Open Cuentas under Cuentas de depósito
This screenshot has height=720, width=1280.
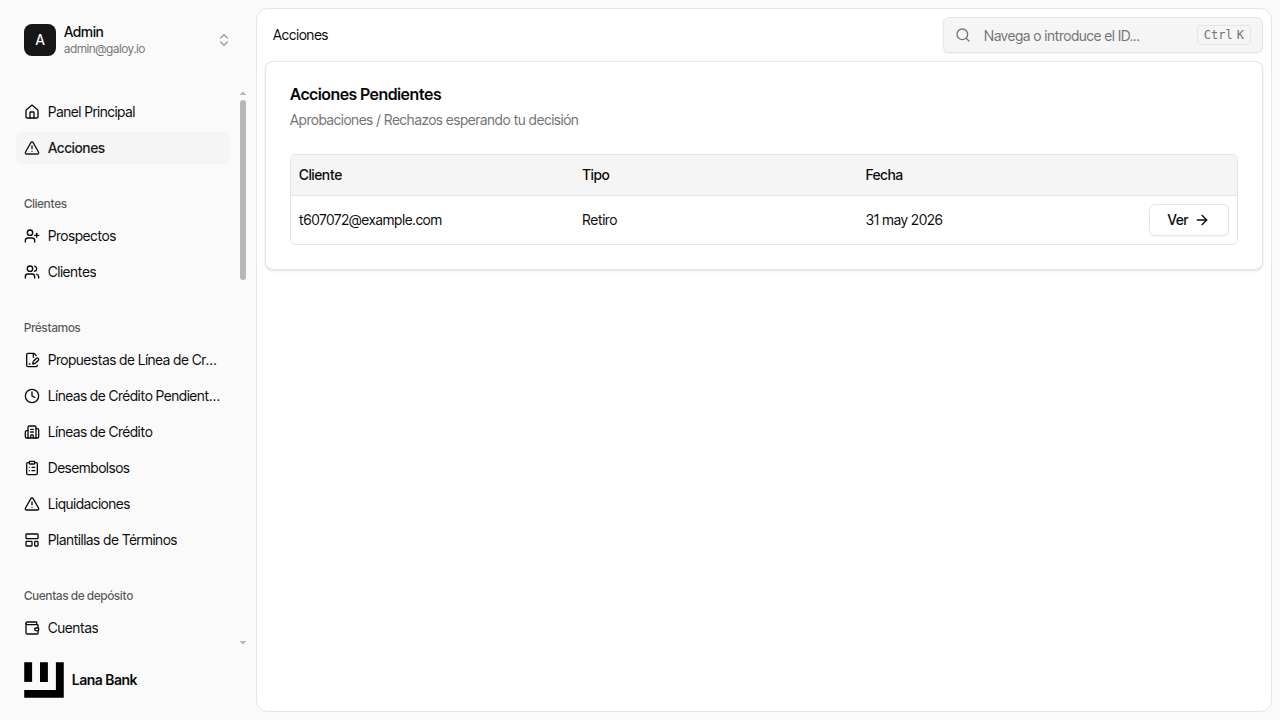click(x=123, y=628)
